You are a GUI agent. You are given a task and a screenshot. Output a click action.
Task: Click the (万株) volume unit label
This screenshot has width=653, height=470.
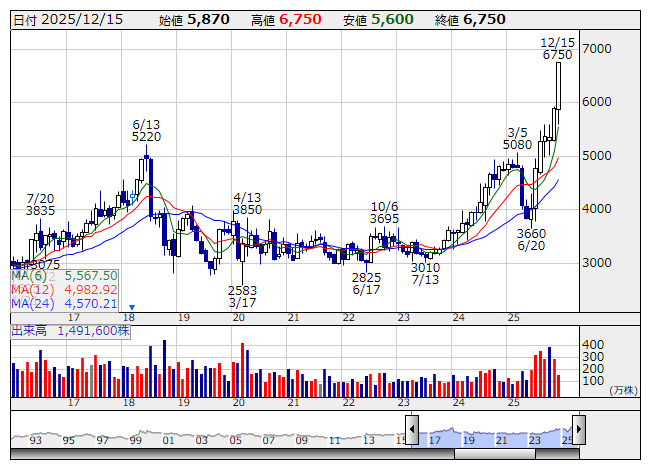(x=623, y=390)
